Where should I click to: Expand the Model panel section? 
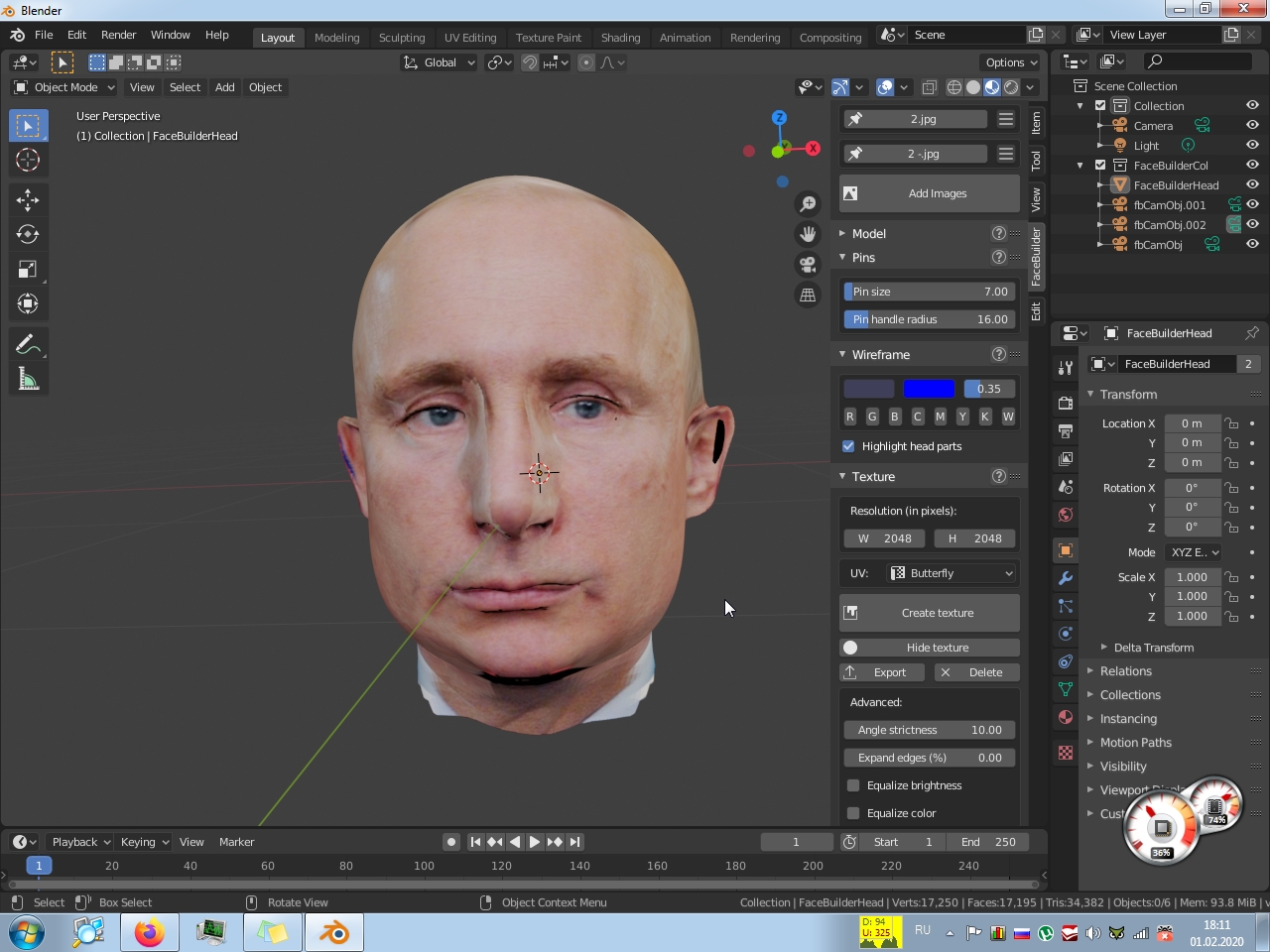coord(868,234)
